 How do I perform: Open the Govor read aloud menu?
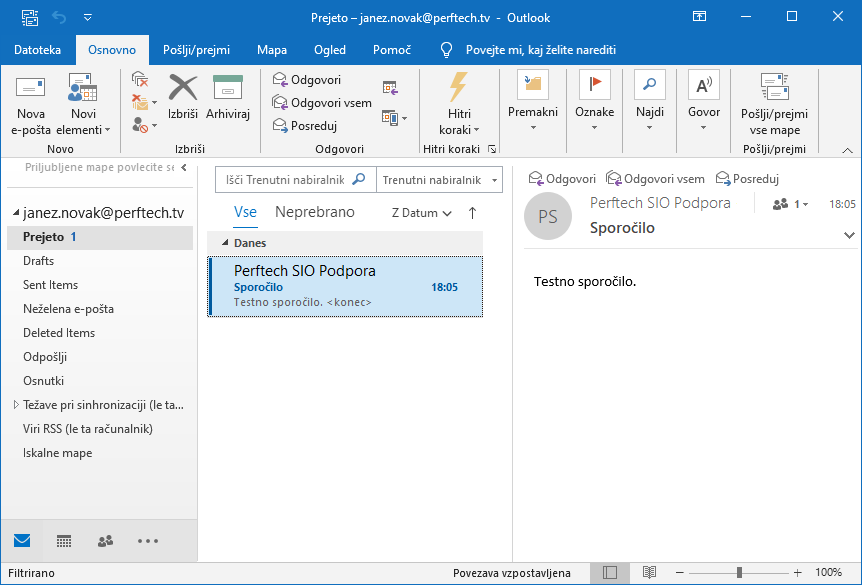click(704, 102)
